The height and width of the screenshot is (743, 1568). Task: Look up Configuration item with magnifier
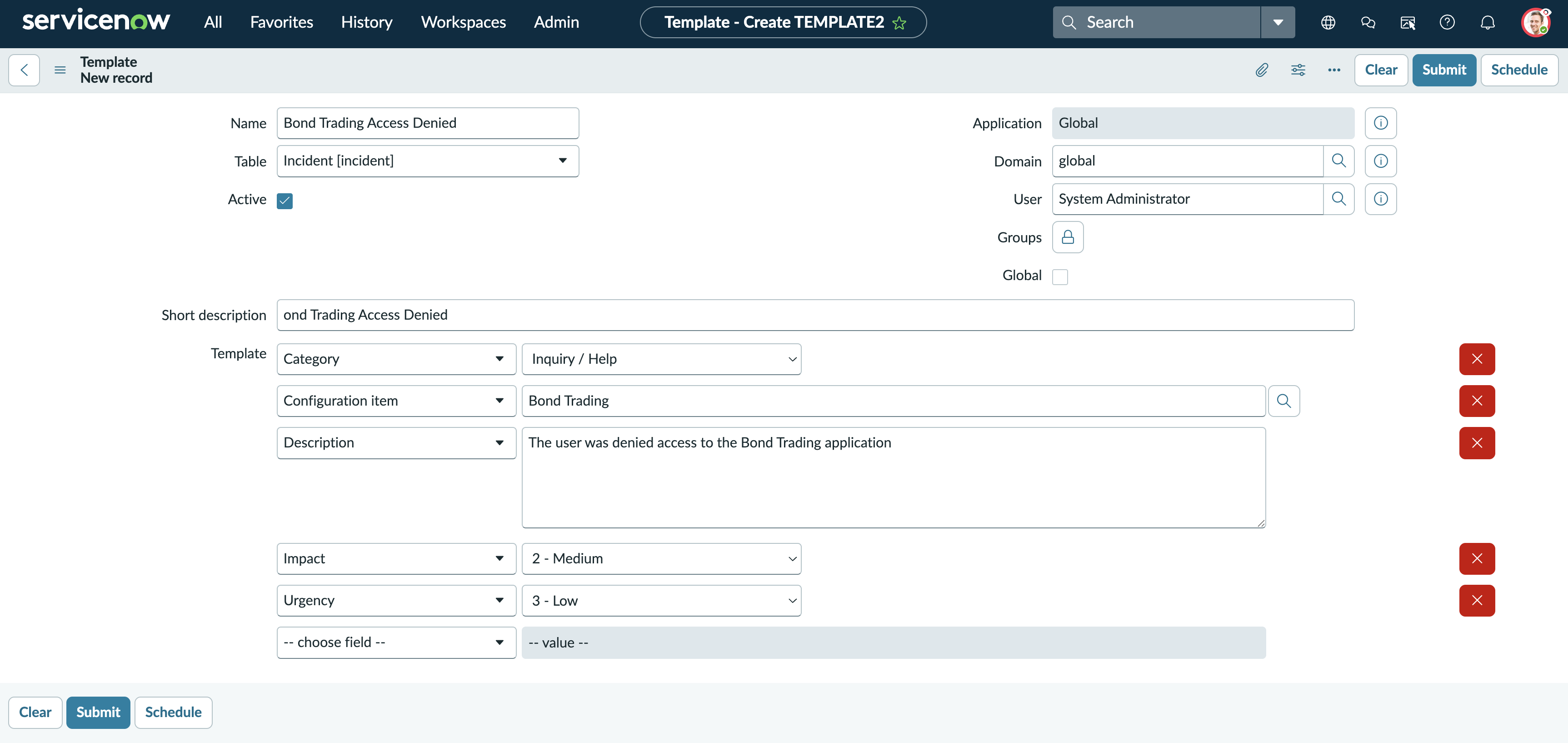point(1284,401)
